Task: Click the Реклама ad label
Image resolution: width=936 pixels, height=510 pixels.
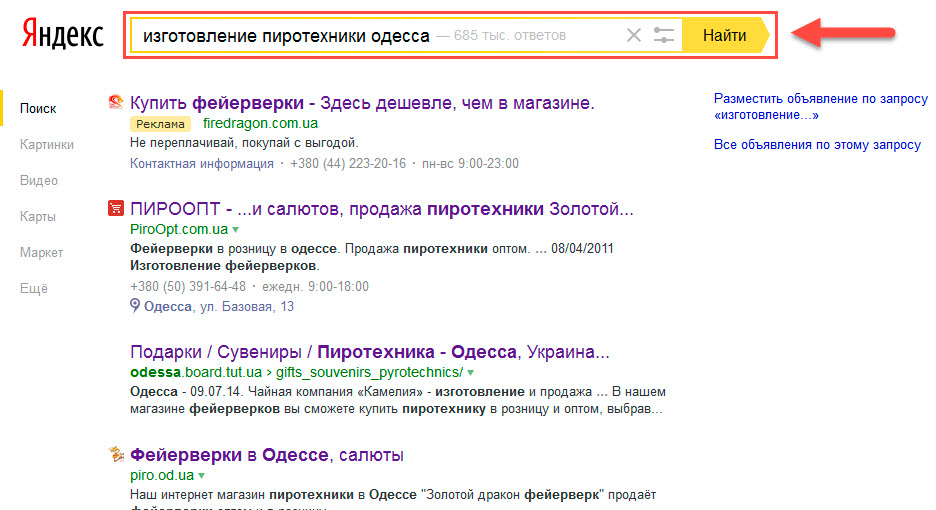Action: click(x=160, y=124)
